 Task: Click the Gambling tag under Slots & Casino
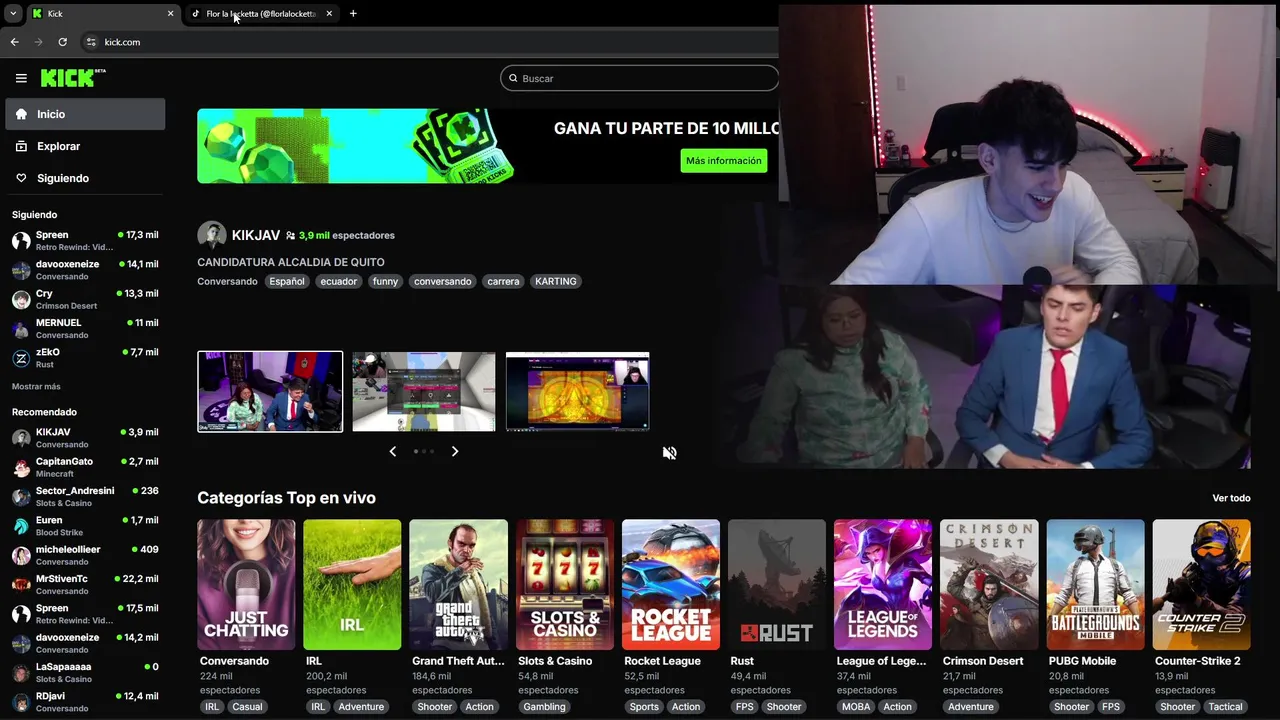544,707
